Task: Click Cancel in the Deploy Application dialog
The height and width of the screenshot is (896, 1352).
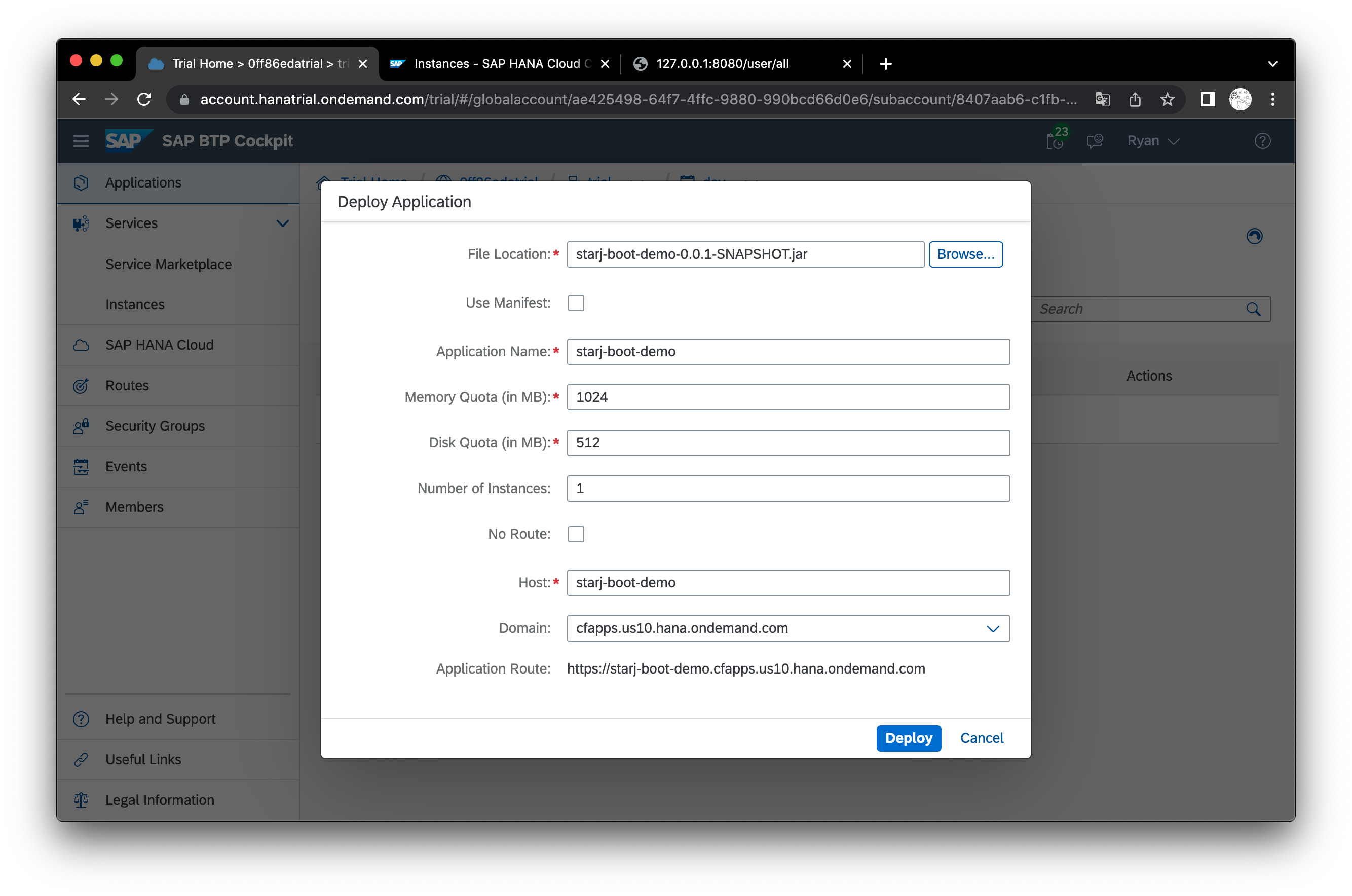Action: 981,738
